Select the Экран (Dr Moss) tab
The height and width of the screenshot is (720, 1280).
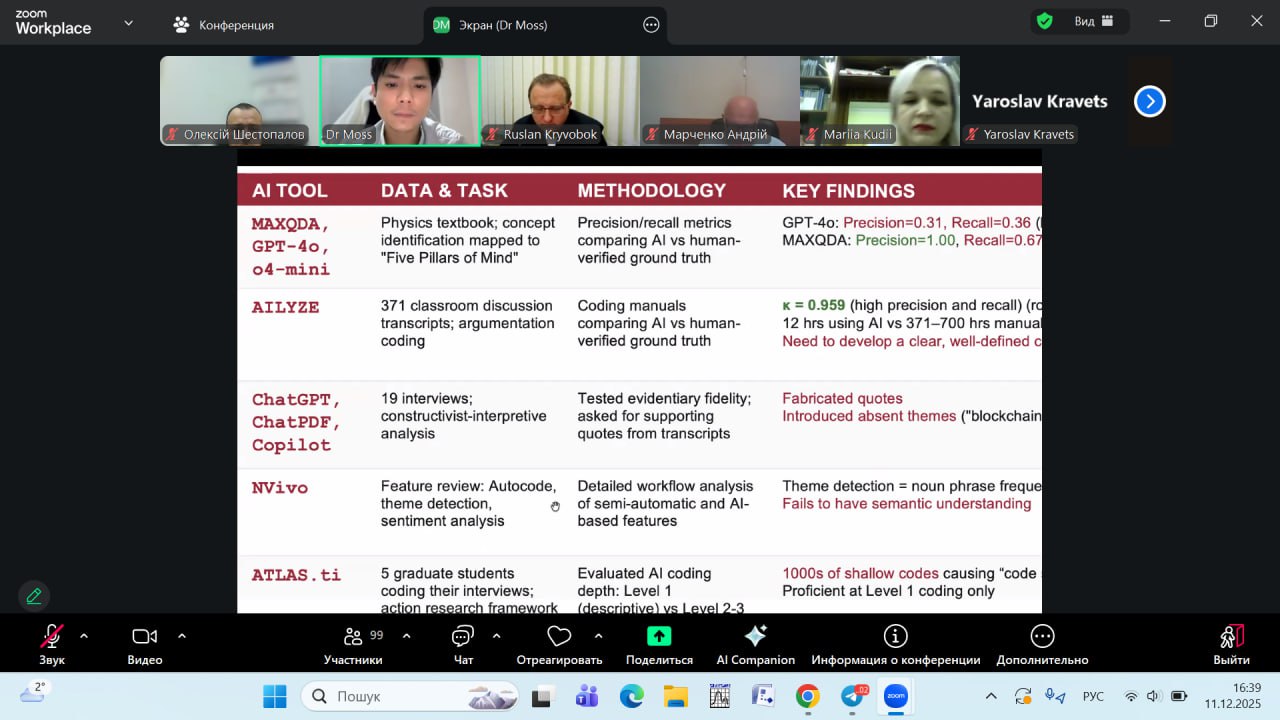point(503,25)
